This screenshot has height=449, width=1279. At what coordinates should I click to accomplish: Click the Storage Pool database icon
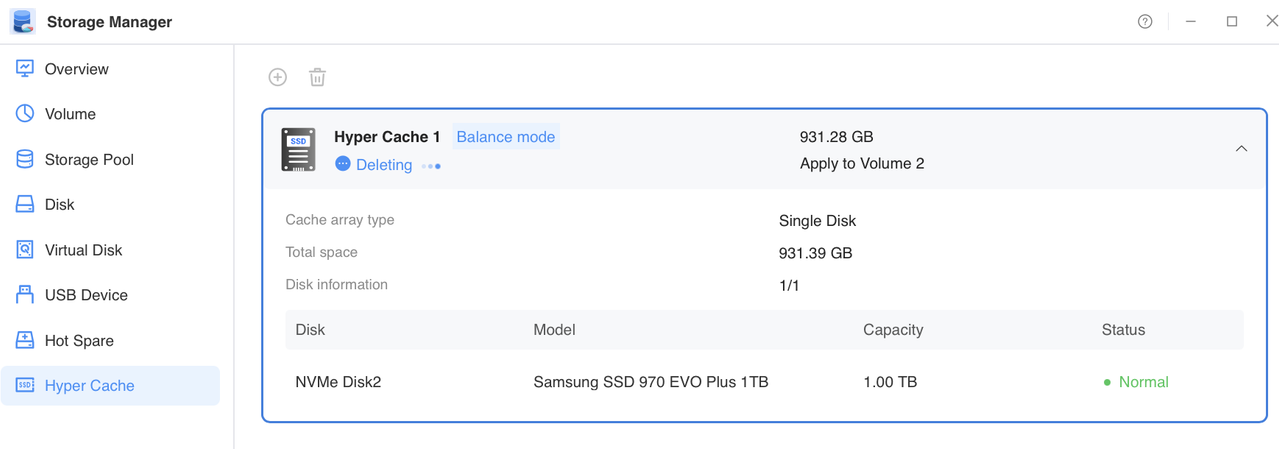(x=25, y=159)
